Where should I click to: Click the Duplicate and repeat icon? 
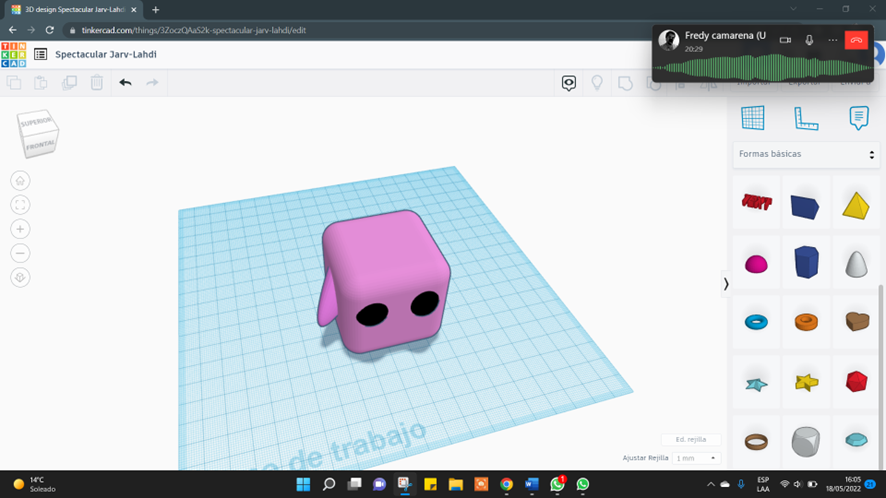pos(69,83)
